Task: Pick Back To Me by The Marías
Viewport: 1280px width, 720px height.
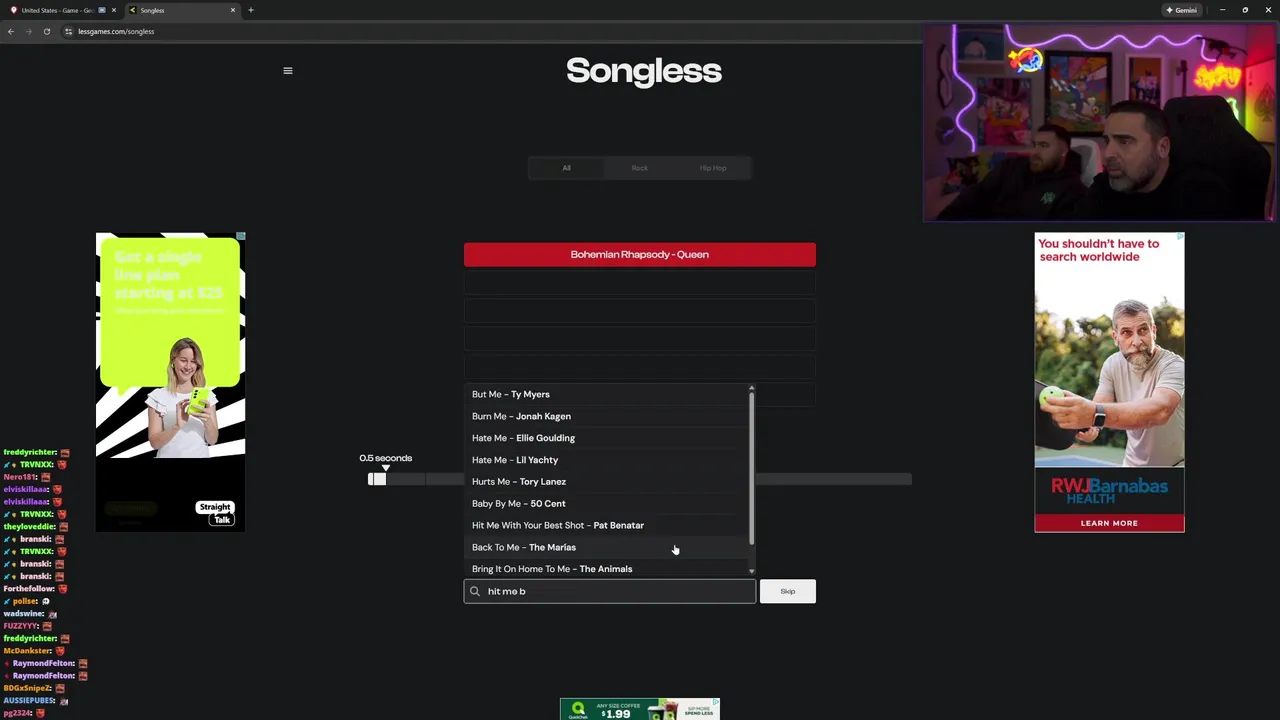Action: click(523, 547)
